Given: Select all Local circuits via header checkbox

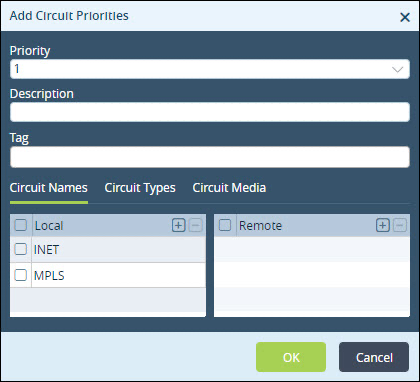Looking at the screenshot, I should pyautogui.click(x=21, y=225).
